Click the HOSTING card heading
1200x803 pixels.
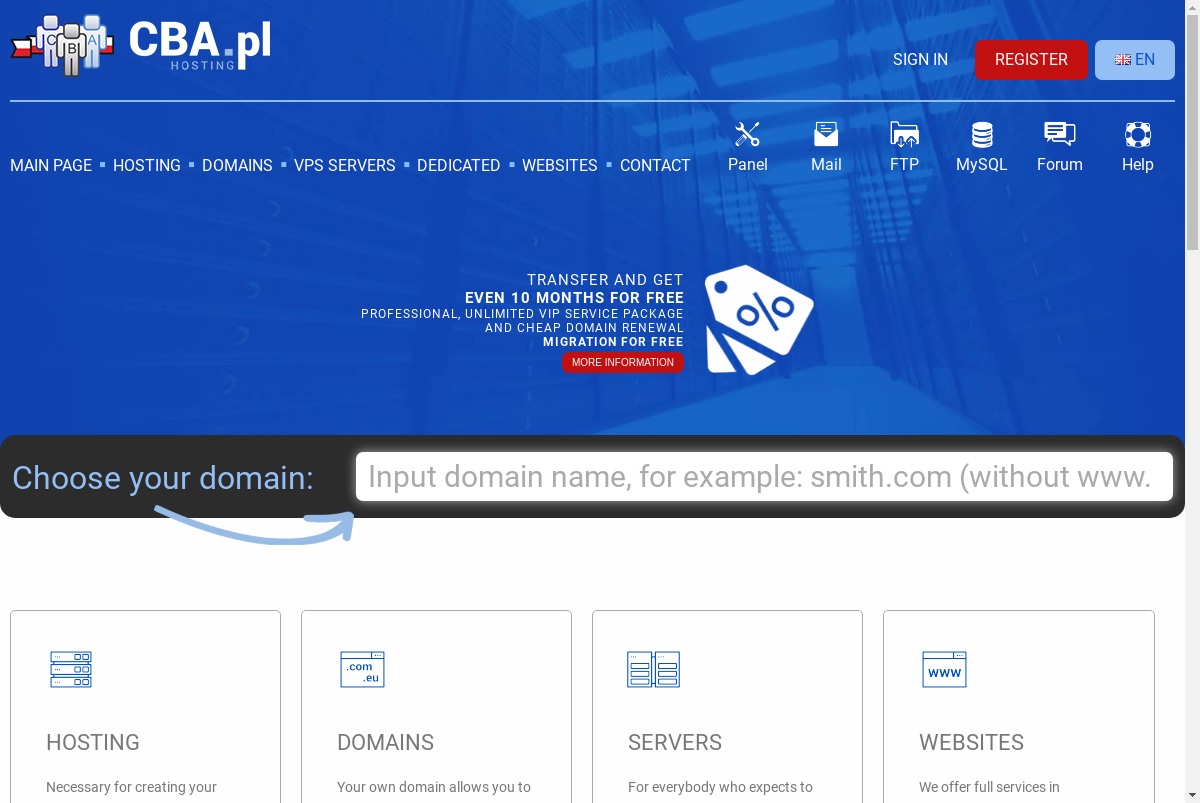coord(93,742)
